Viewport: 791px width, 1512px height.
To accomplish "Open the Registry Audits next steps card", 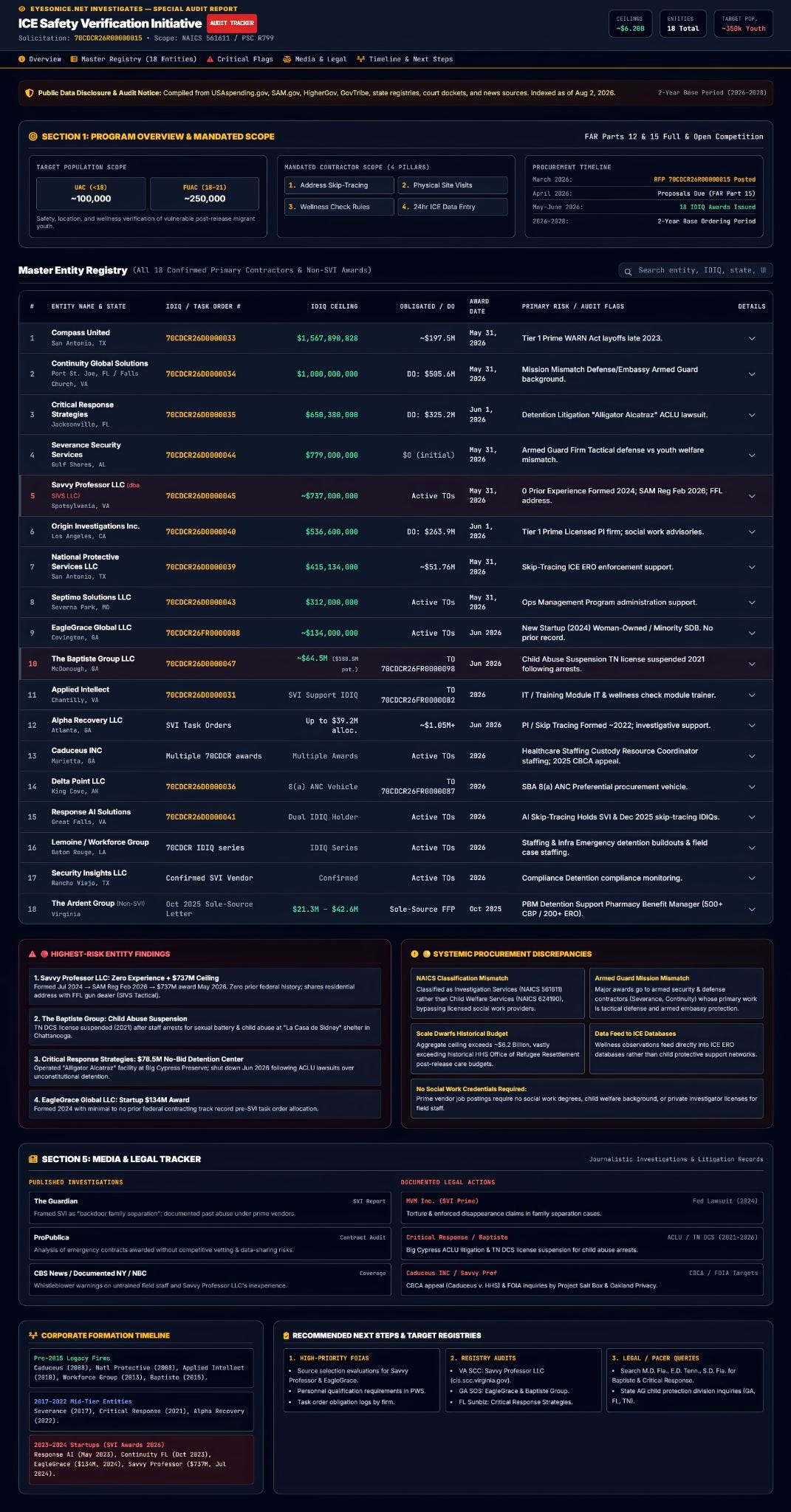I will point(523,1380).
